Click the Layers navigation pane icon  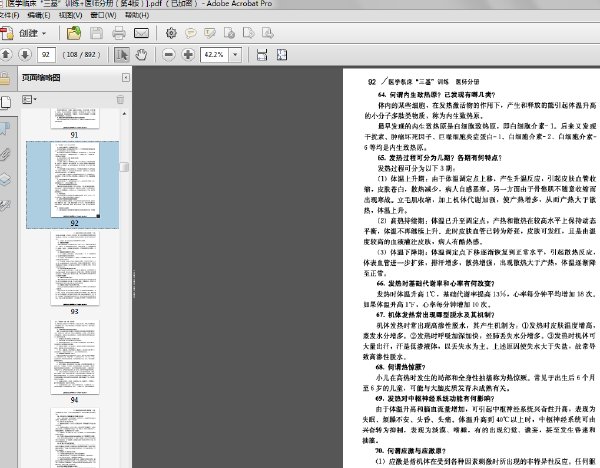click(x=5, y=180)
